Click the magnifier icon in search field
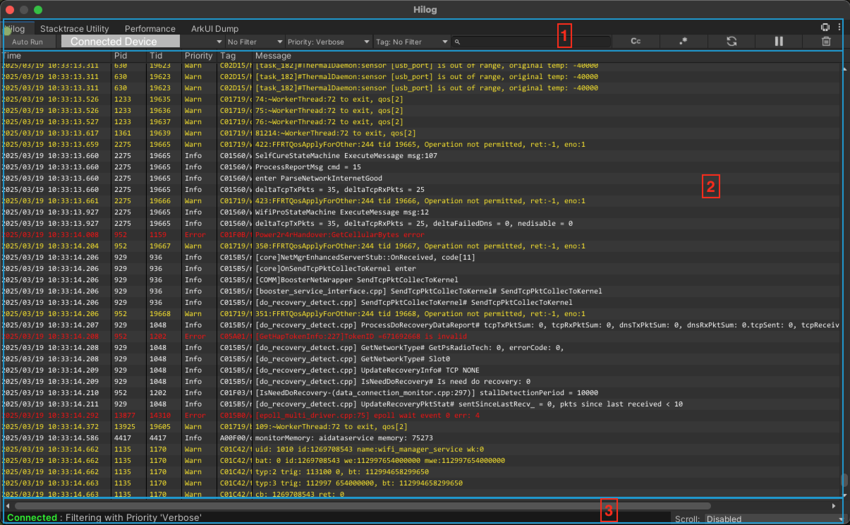Viewport: 850px width, 525px height. pos(458,42)
